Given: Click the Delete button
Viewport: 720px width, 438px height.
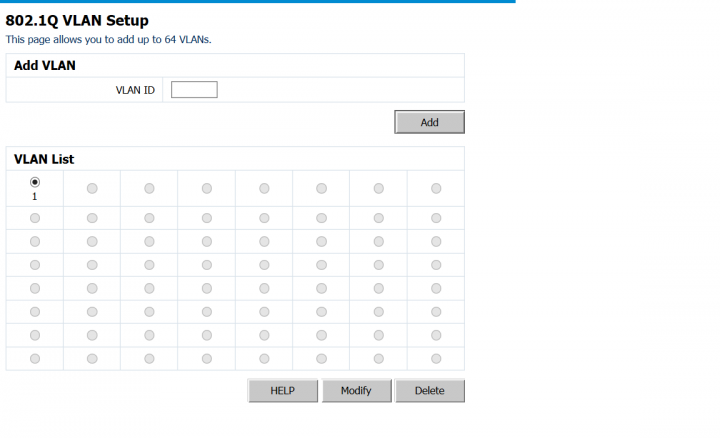Looking at the screenshot, I should click(x=430, y=391).
